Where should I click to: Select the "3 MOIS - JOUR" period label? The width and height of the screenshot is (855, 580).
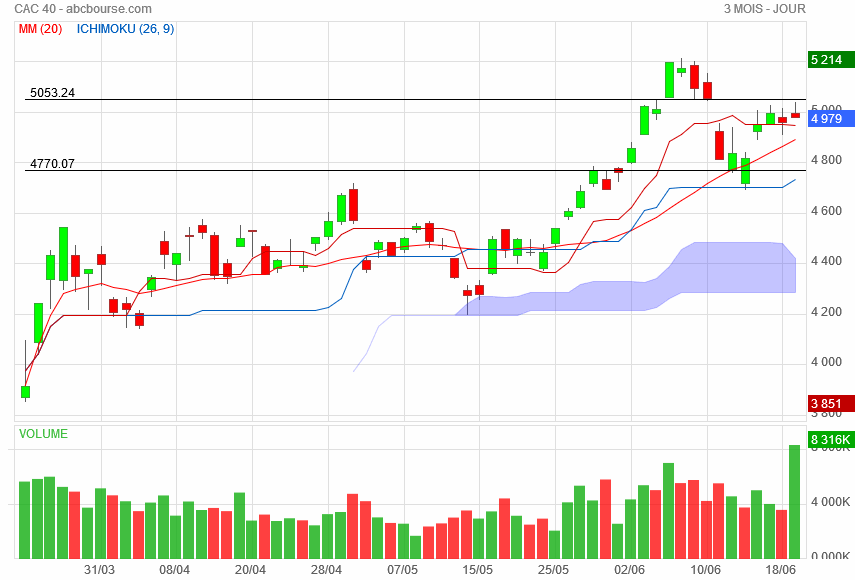coord(764,9)
